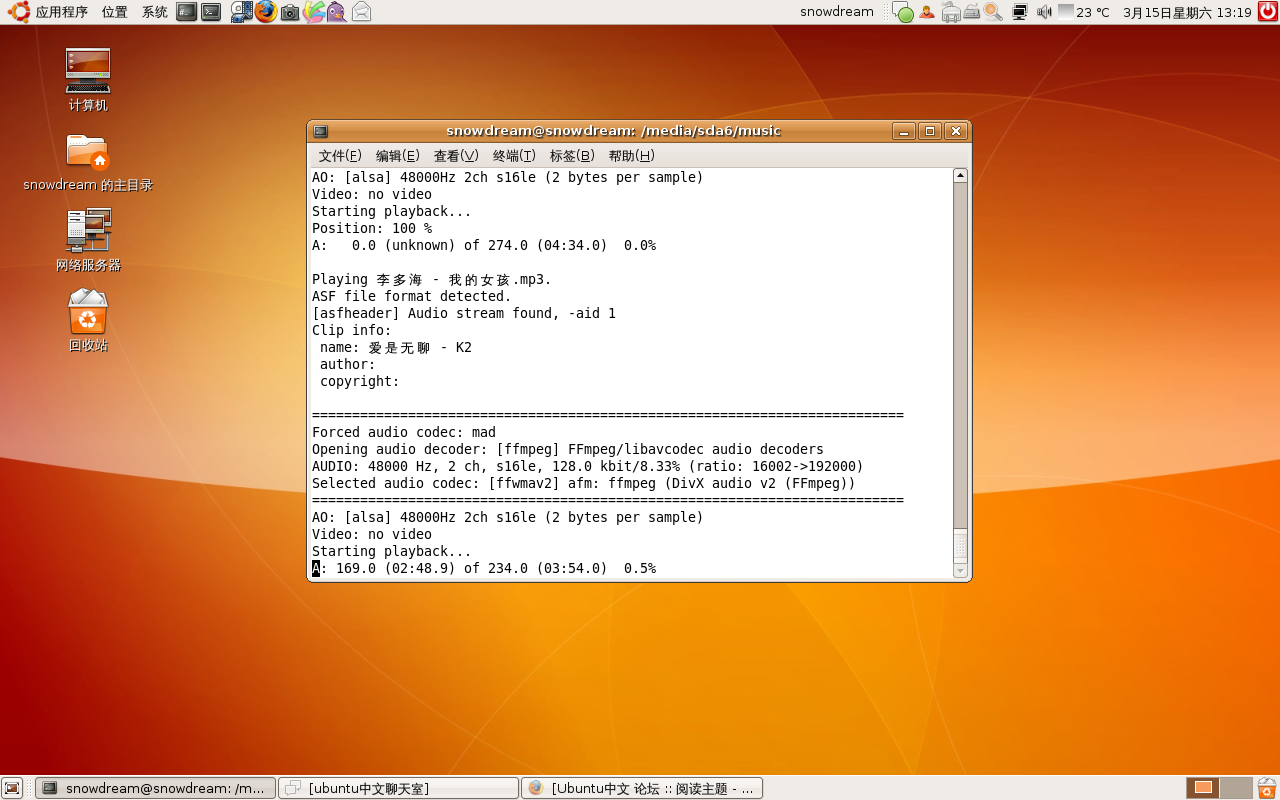Open snowdream 的主目录 home folder icon
The width and height of the screenshot is (1280, 800).
pyautogui.click(x=88, y=162)
